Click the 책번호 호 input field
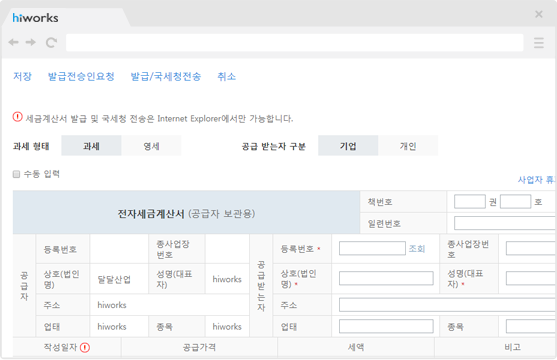557x360 pixels. [515, 202]
